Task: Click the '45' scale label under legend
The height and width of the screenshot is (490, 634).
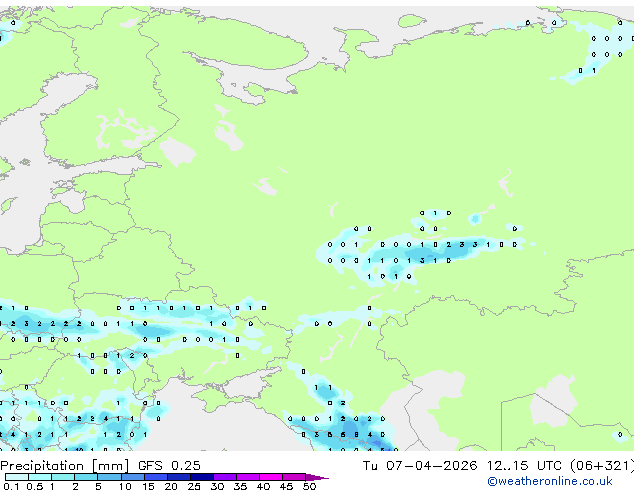Action: [x=287, y=486]
